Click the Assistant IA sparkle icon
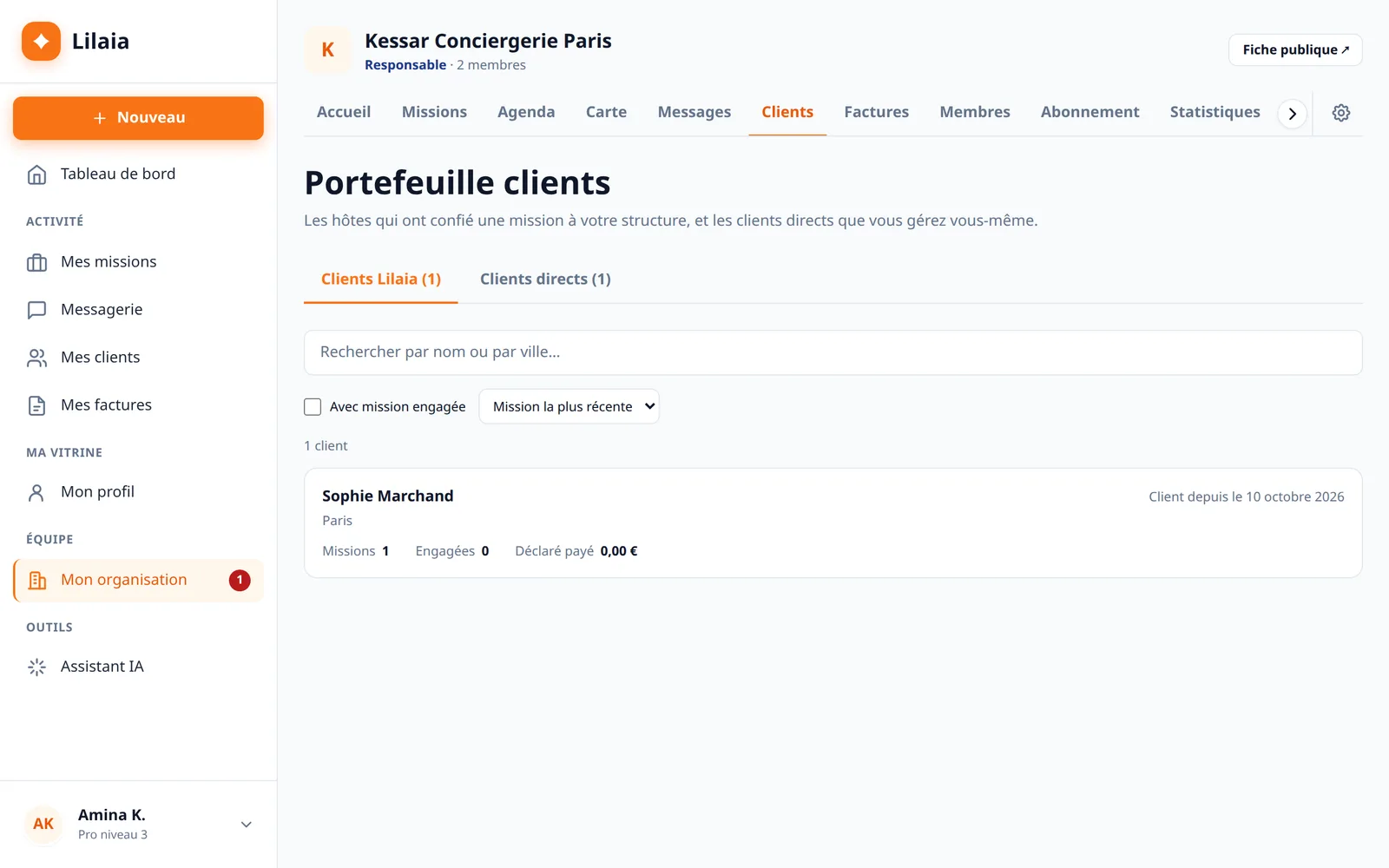This screenshot has height=868, width=1389. click(x=36, y=667)
